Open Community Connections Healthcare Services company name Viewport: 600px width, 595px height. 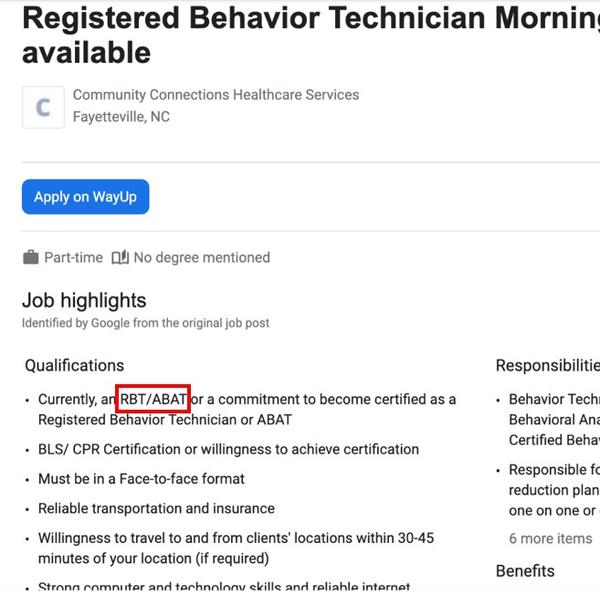(215, 95)
